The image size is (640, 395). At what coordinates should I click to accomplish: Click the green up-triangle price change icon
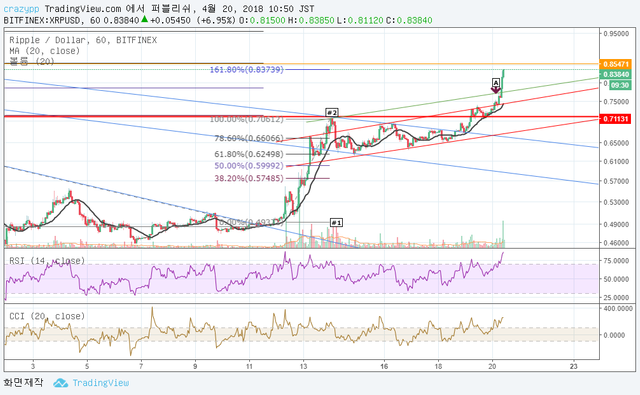[x=144, y=19]
